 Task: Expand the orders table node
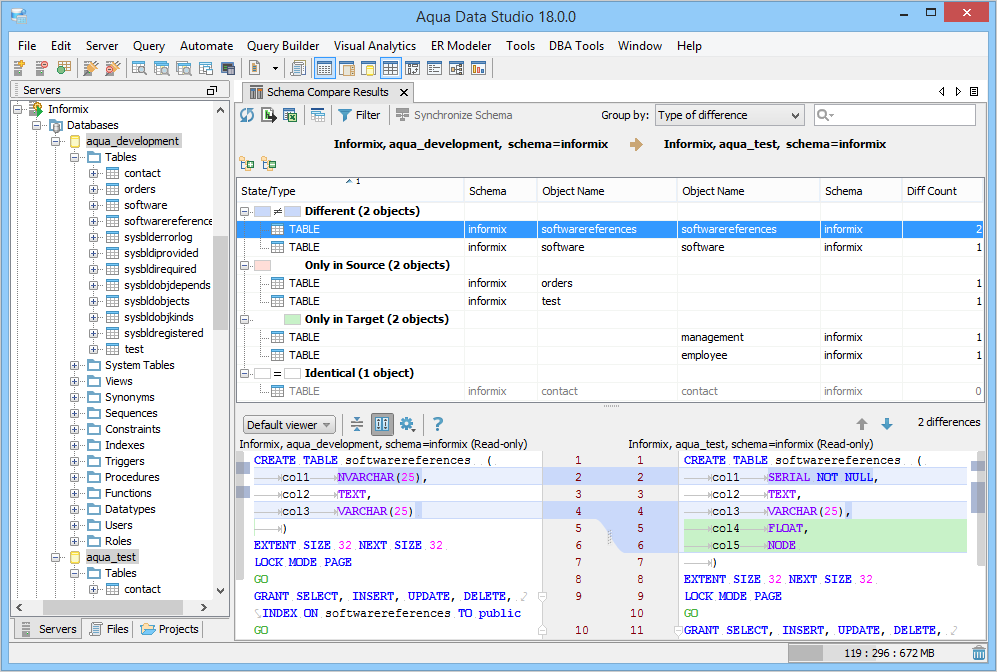pyautogui.click(x=93, y=189)
